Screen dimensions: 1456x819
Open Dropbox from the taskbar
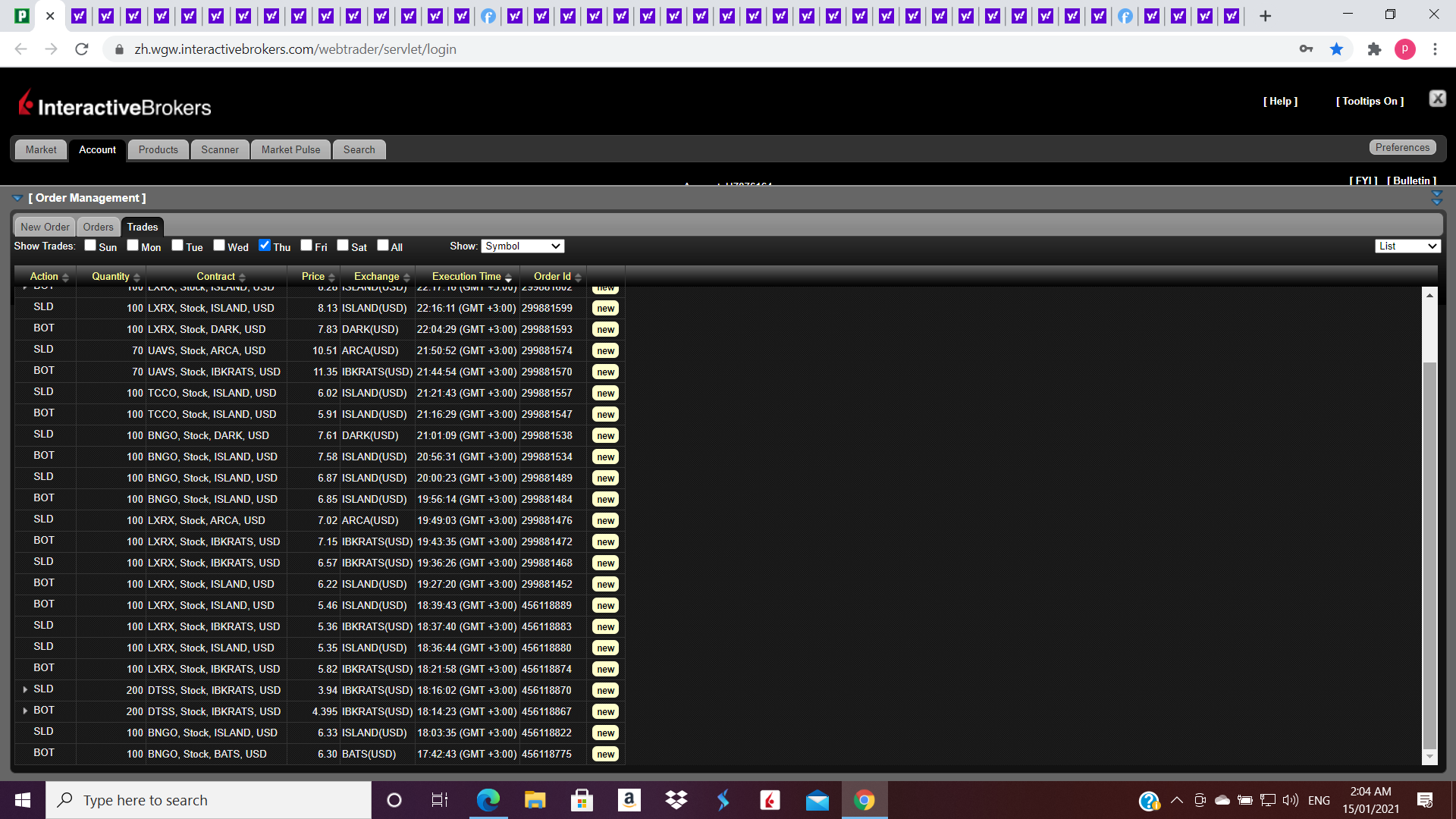click(x=676, y=800)
